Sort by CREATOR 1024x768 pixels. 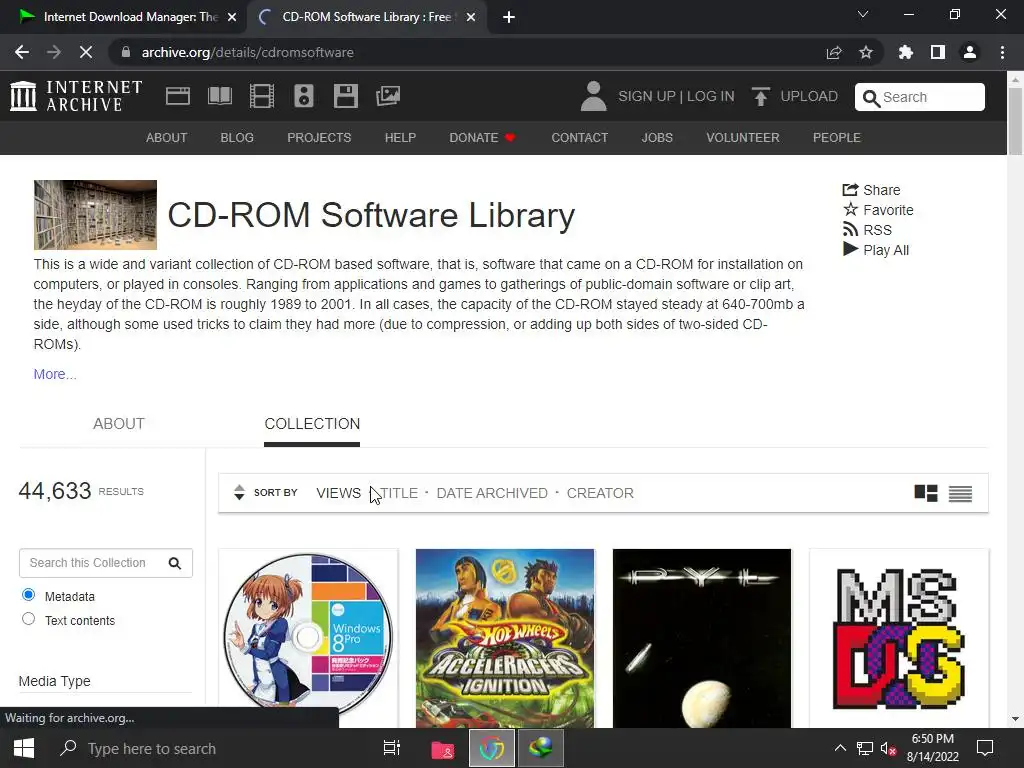click(x=600, y=493)
